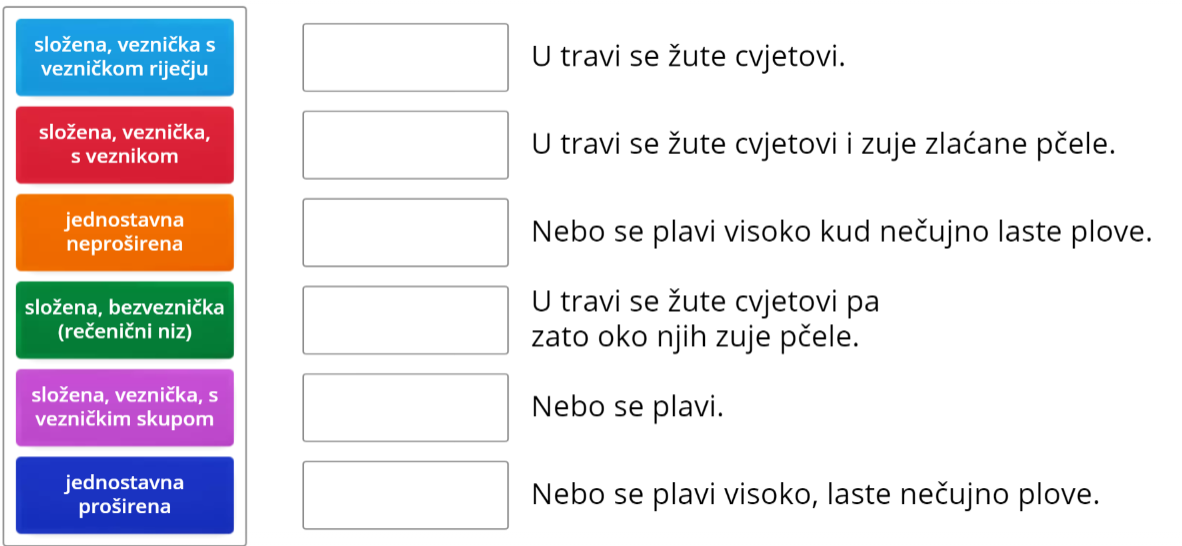
Task: Select the purple 'složena, veznička, s vezničkim skupom' tile
Action: (125, 407)
